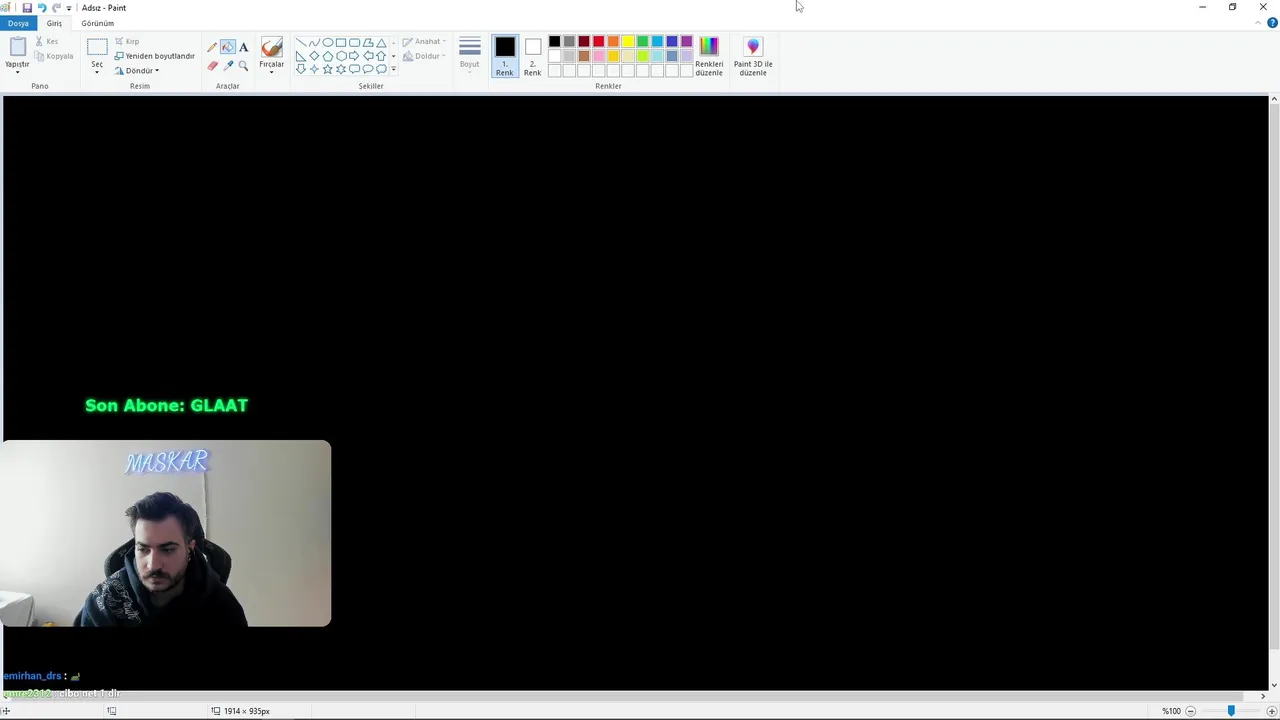
Task: Select the Right triangle shape
Action: click(301, 56)
